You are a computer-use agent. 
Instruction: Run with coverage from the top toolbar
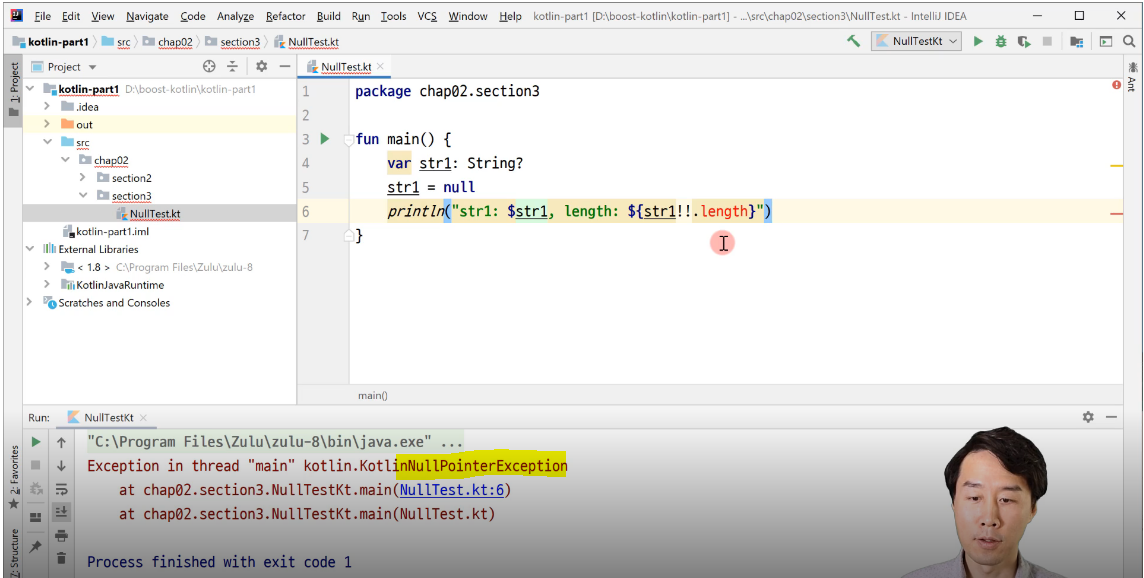[x=1024, y=42]
